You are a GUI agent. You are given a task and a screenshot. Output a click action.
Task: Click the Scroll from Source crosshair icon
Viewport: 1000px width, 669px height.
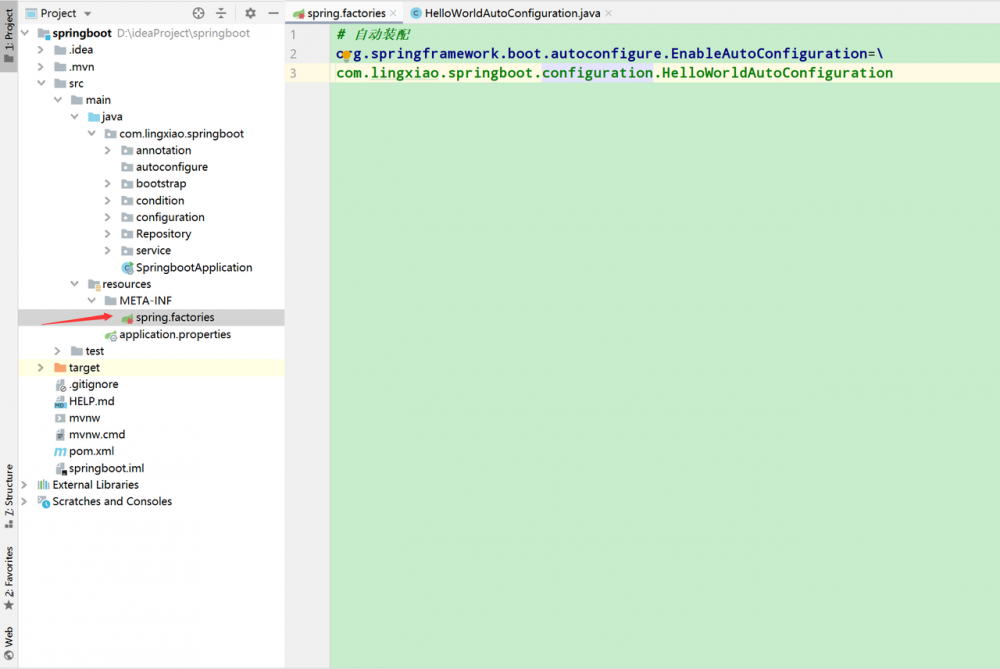coord(198,13)
